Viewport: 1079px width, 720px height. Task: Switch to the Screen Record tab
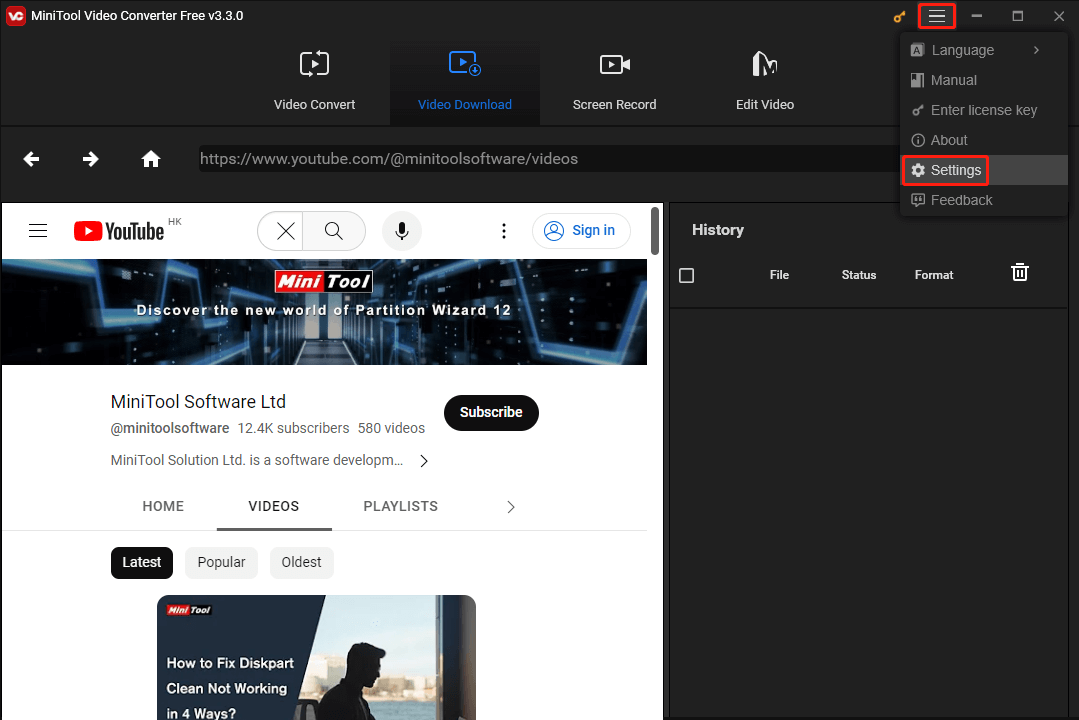(614, 82)
